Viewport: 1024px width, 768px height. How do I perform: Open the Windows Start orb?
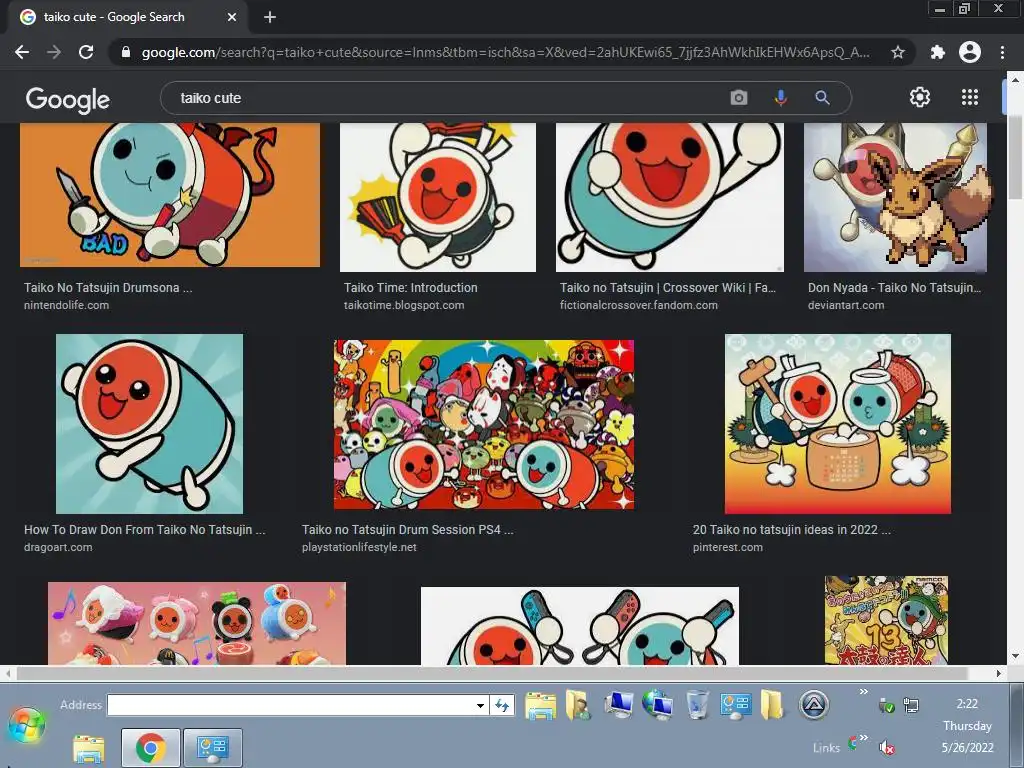point(26,725)
